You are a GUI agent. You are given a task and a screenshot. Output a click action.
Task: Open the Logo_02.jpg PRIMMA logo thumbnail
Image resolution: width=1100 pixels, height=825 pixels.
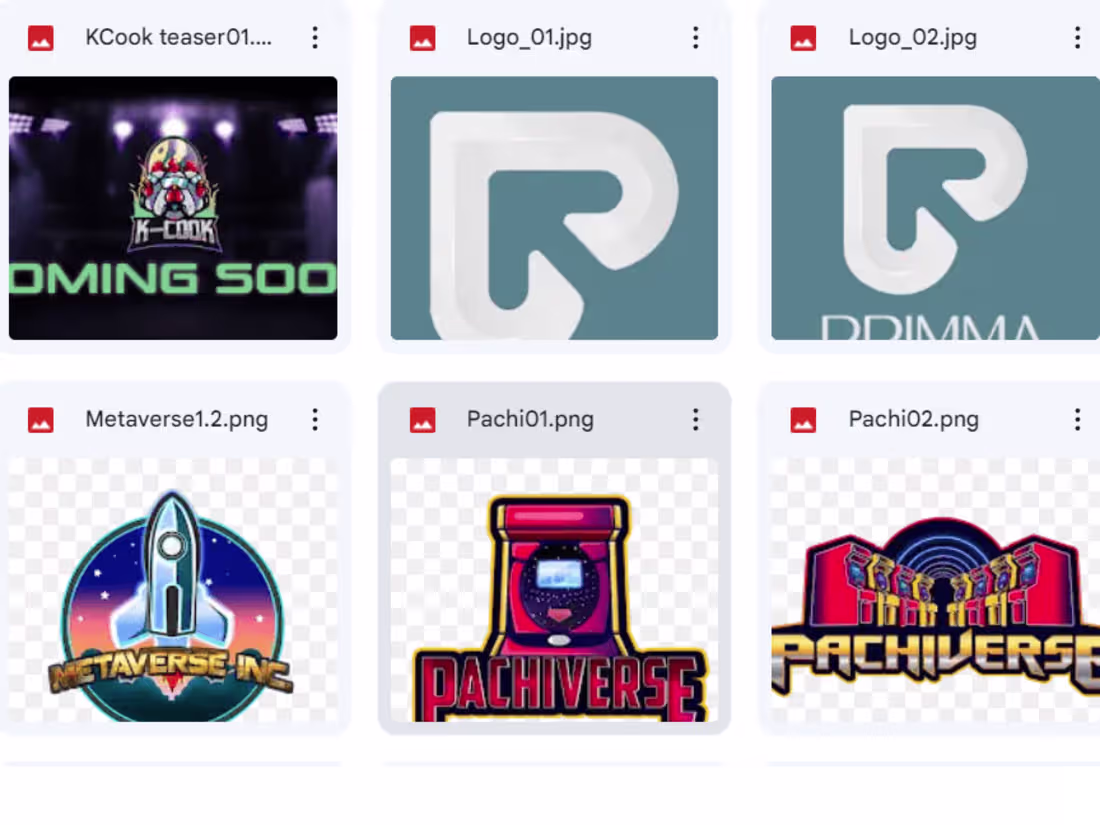point(934,205)
